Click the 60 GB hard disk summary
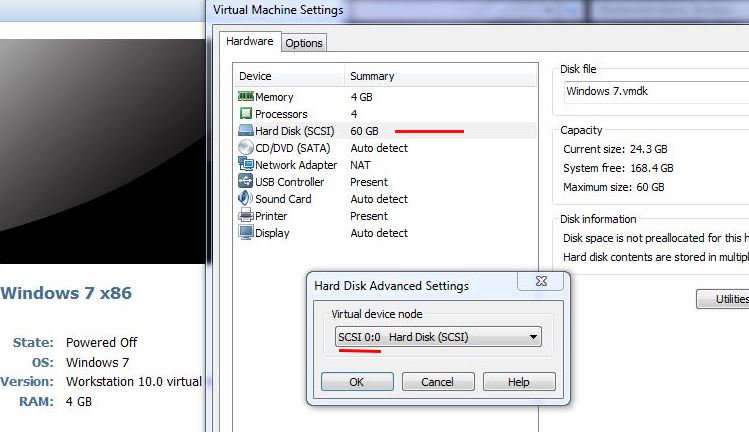This screenshot has width=749, height=432. (364, 131)
